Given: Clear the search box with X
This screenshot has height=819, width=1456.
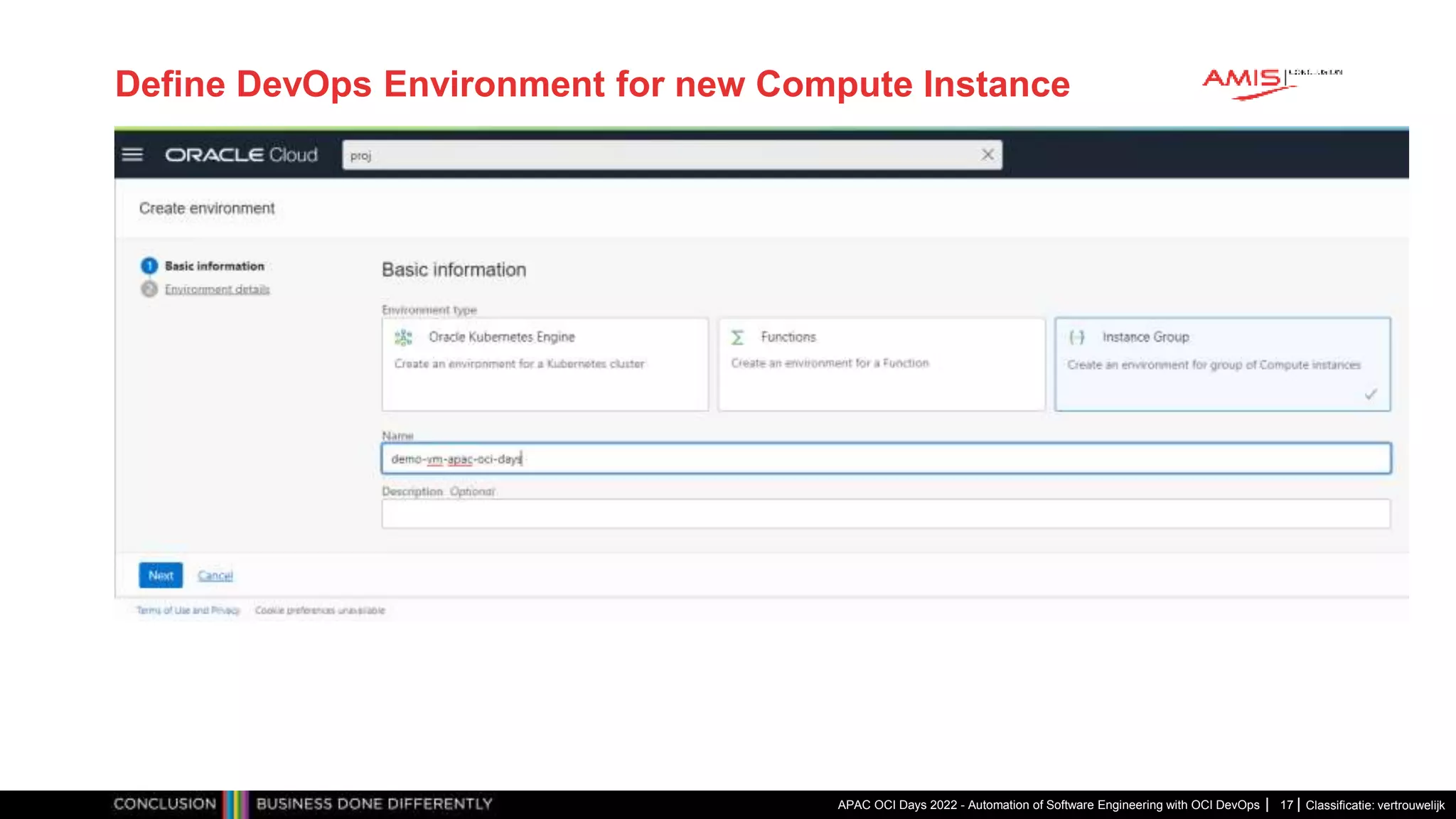Looking at the screenshot, I should 987,154.
